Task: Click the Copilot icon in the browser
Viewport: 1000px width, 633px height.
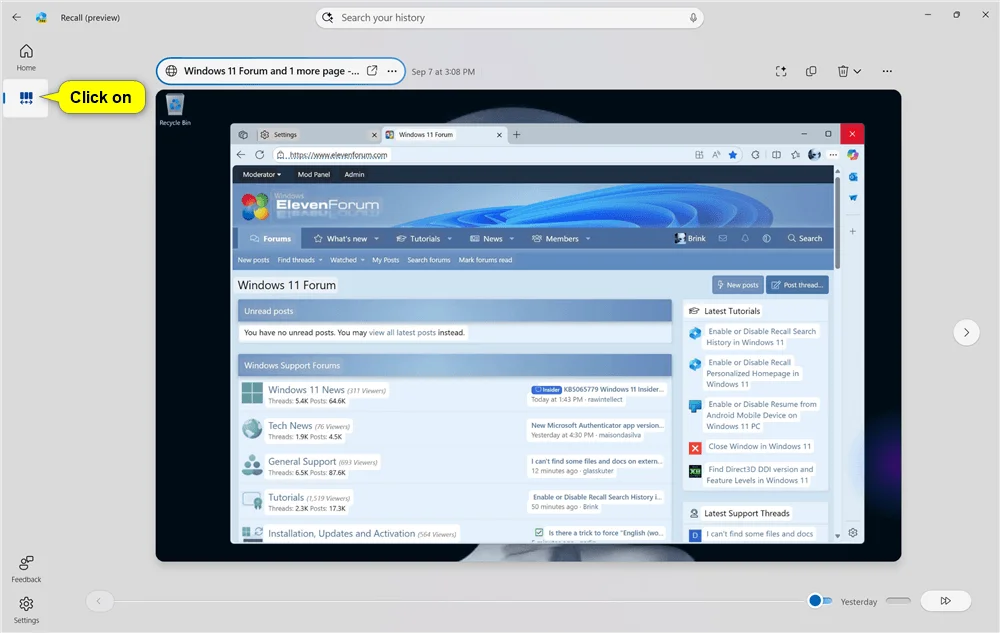Action: 853,155
